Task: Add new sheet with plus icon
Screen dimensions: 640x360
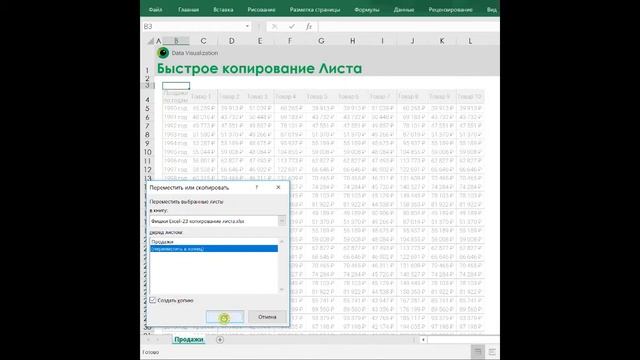Action: click(220, 340)
